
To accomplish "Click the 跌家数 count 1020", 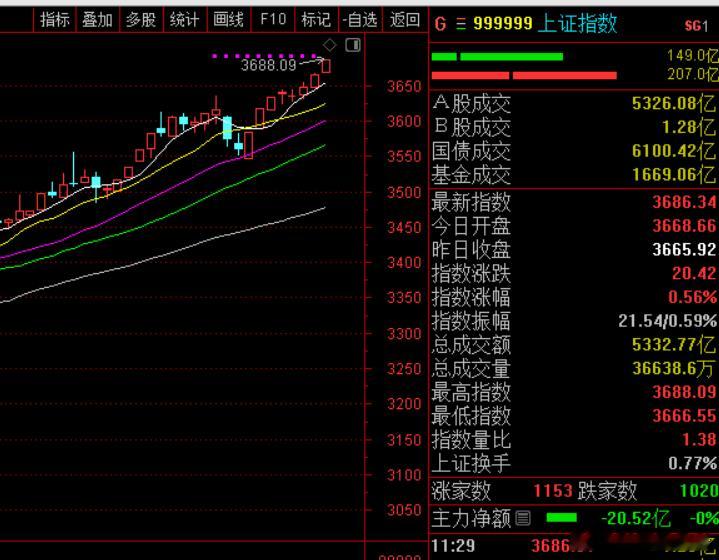I will pyautogui.click(x=699, y=491).
